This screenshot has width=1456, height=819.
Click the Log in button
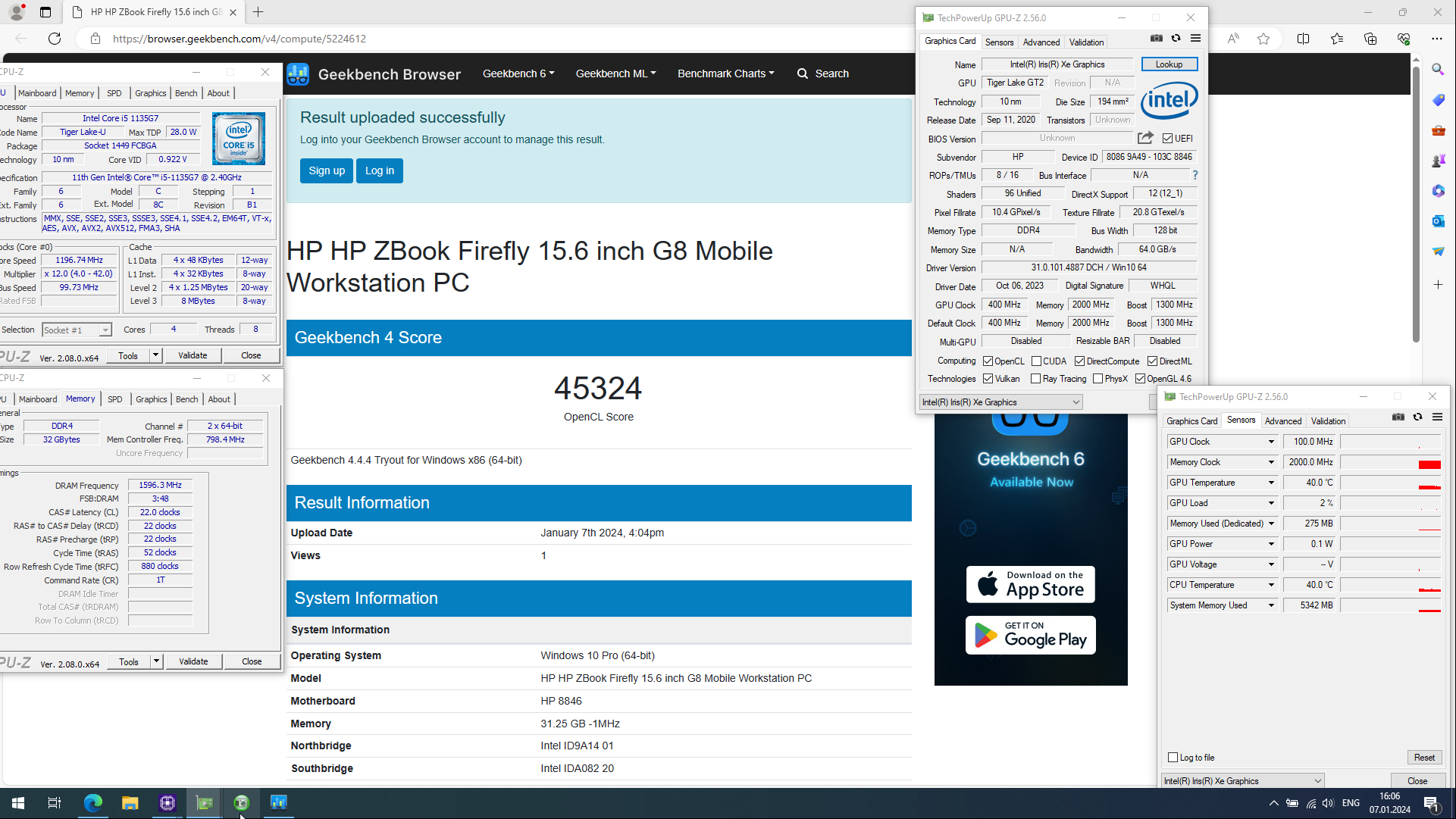coord(380,170)
